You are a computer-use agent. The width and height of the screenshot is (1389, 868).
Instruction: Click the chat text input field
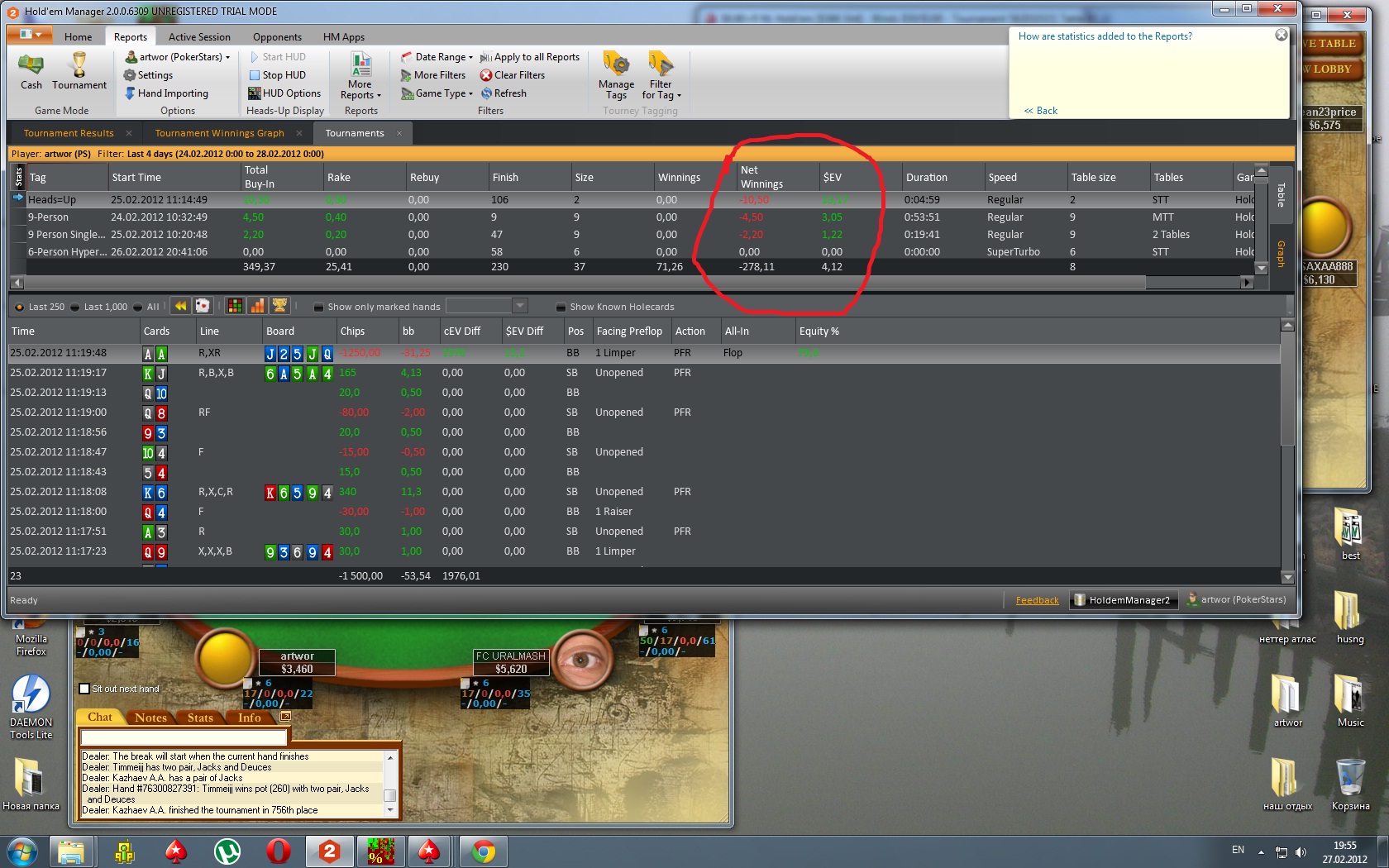pyautogui.click(x=184, y=737)
